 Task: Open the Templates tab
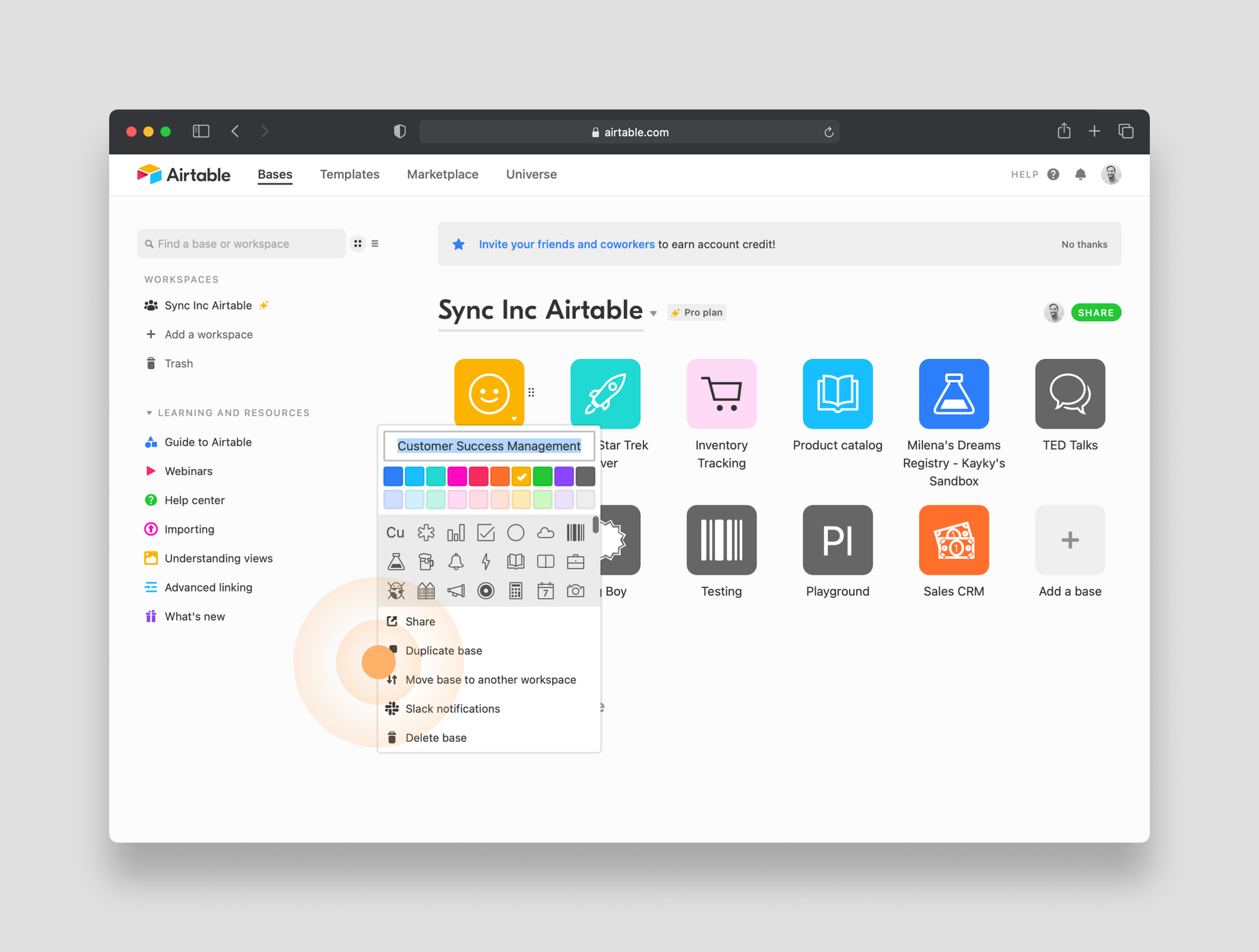[x=349, y=174]
